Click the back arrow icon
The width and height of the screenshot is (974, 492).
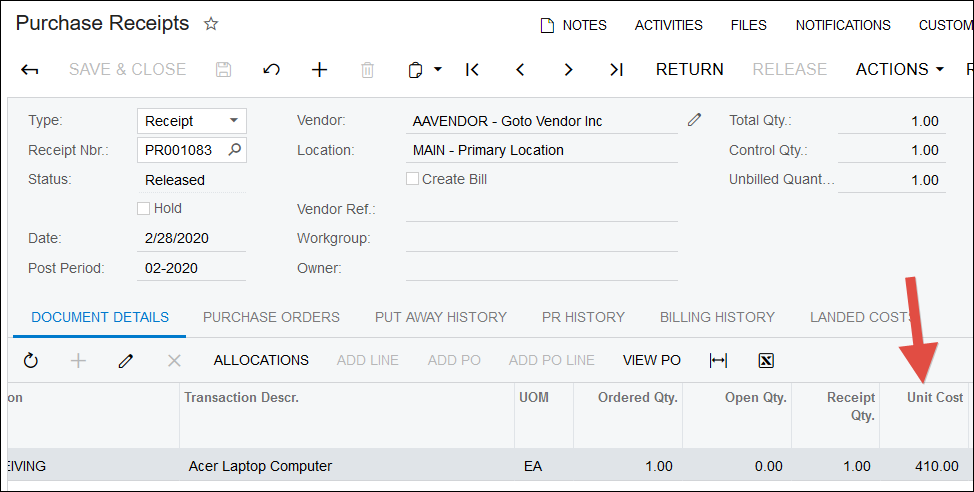point(30,70)
